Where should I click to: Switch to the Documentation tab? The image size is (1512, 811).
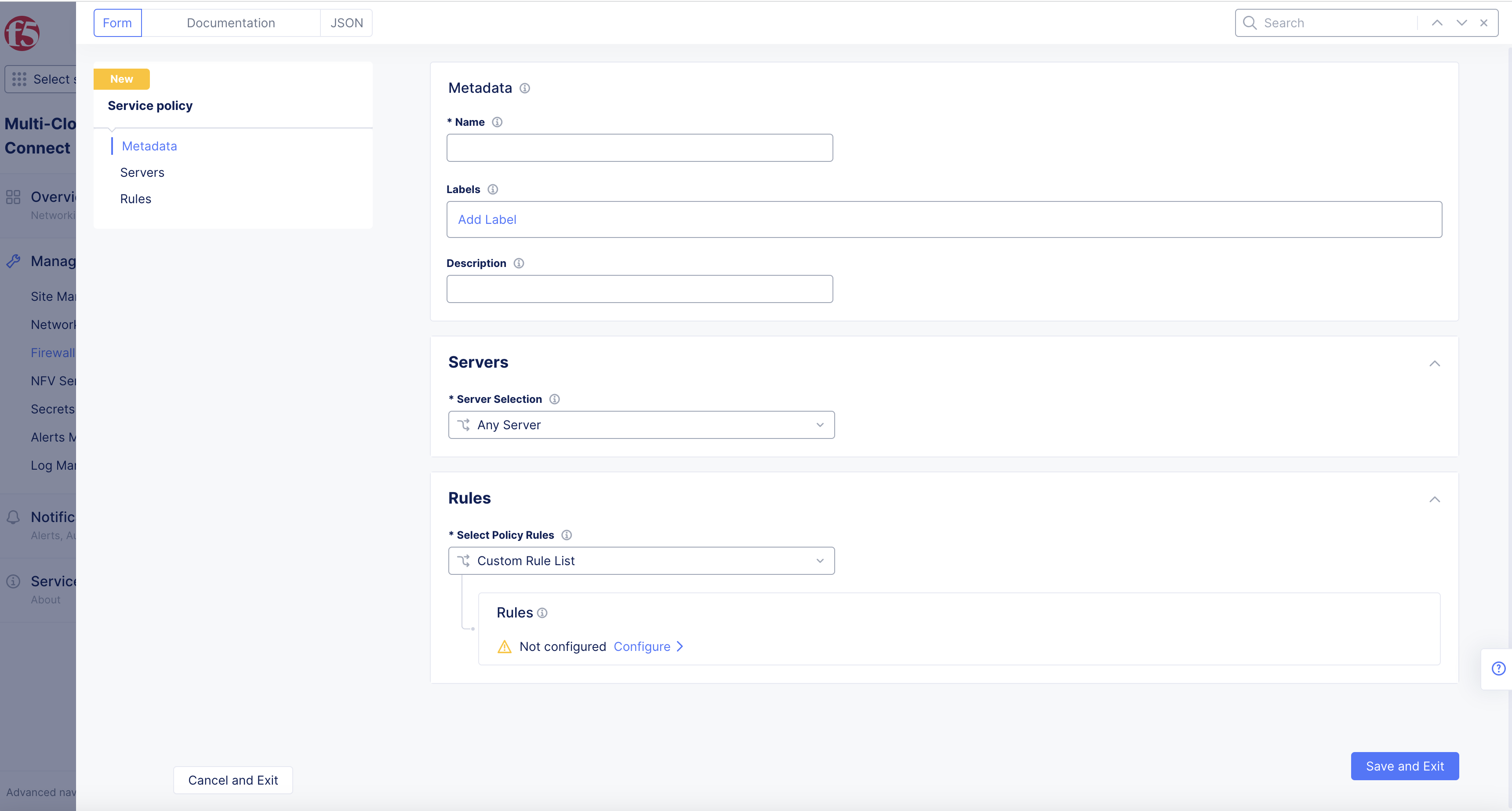231,23
